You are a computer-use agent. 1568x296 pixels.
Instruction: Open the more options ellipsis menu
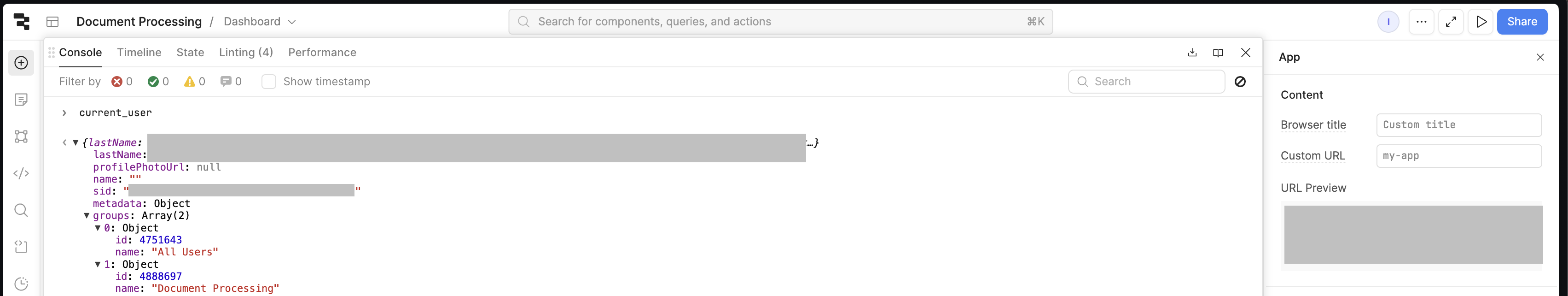point(1421,22)
